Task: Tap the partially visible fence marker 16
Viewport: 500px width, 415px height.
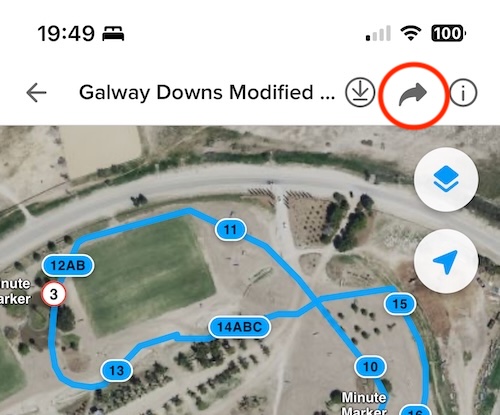Action: click(415, 410)
